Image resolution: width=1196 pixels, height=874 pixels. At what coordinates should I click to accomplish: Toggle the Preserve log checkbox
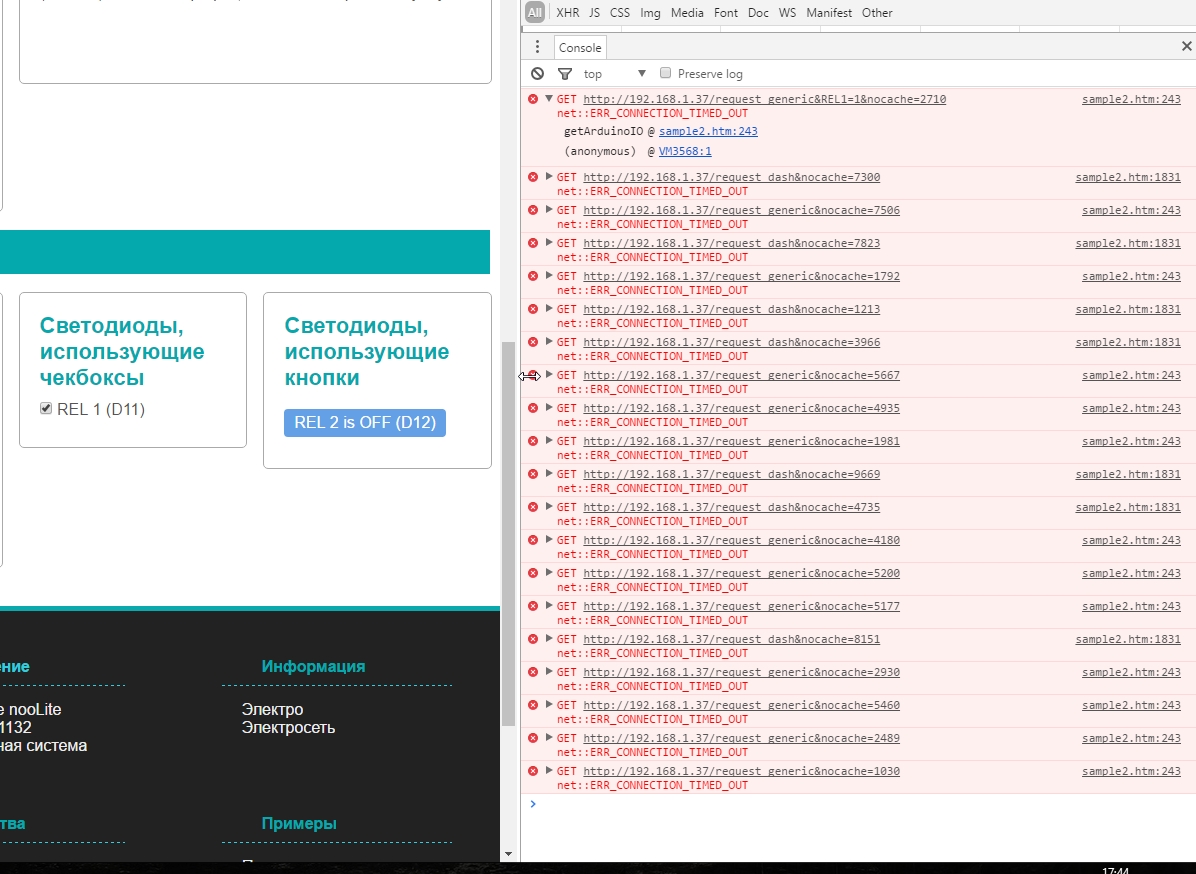[x=665, y=73]
